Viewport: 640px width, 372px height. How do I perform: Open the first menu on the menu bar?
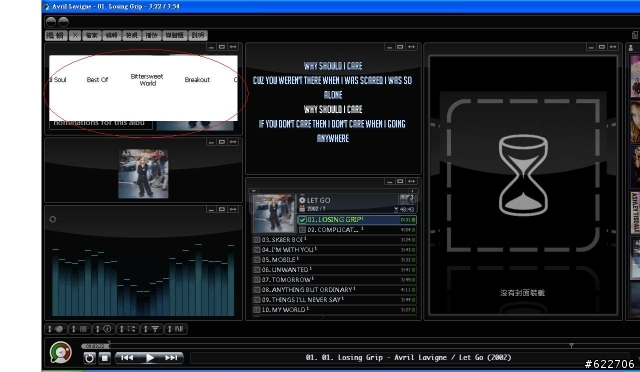point(56,36)
